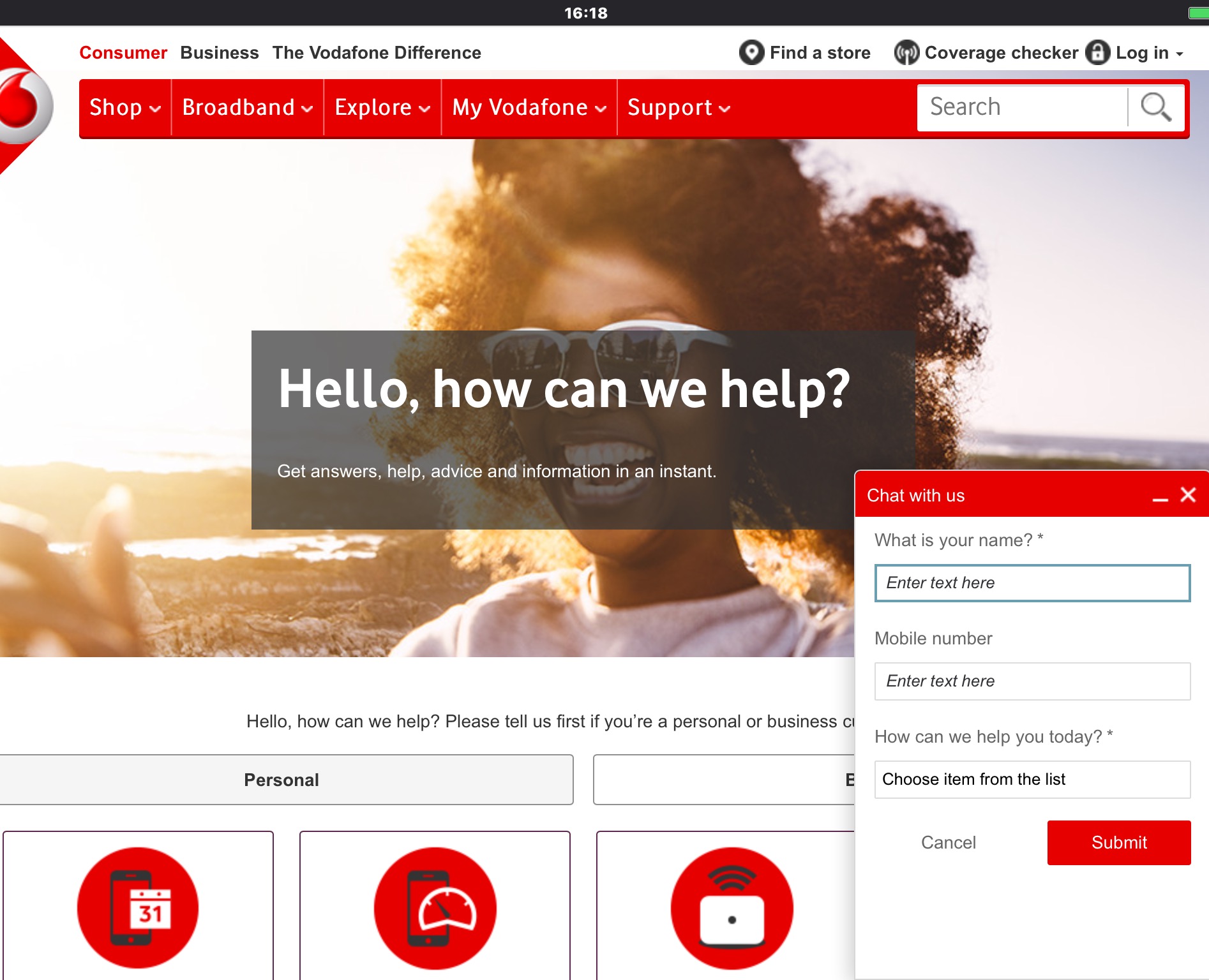Image resolution: width=1209 pixels, height=980 pixels.
Task: Expand the Broadband menu
Action: 248,107
